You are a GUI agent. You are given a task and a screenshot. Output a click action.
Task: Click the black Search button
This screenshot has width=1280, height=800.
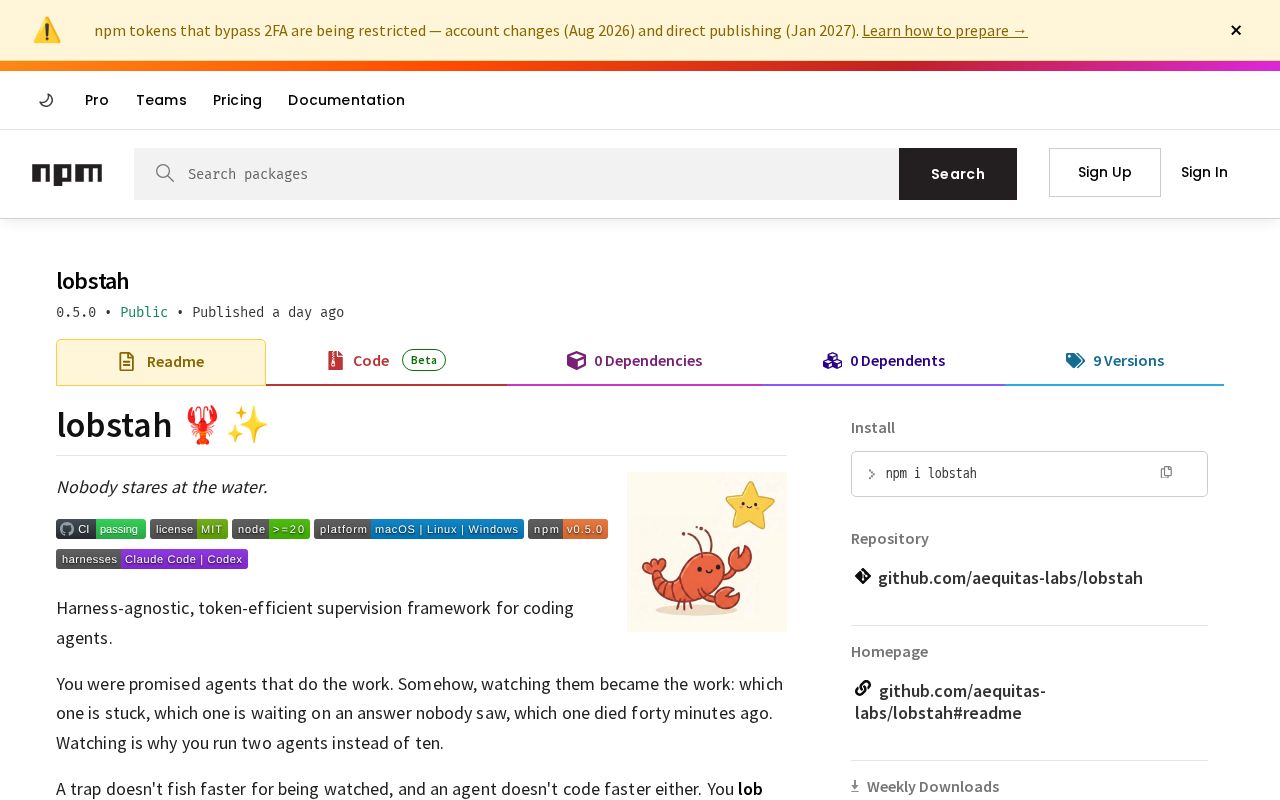pyautogui.click(x=958, y=174)
